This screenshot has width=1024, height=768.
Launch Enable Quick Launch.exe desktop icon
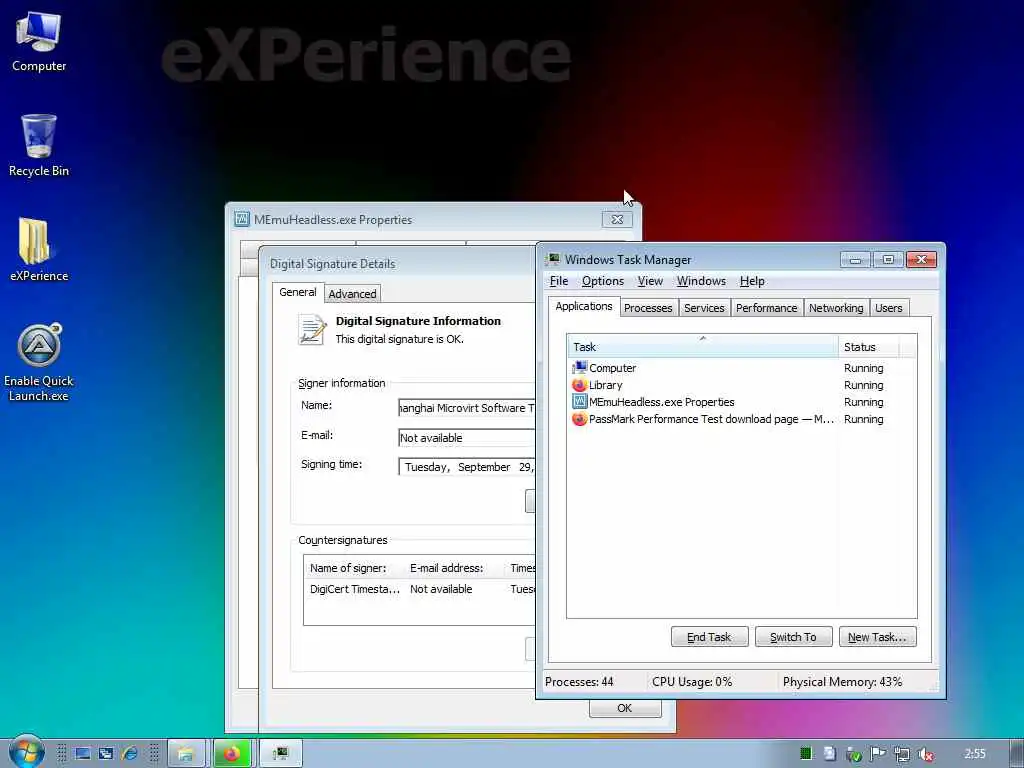click(x=39, y=362)
